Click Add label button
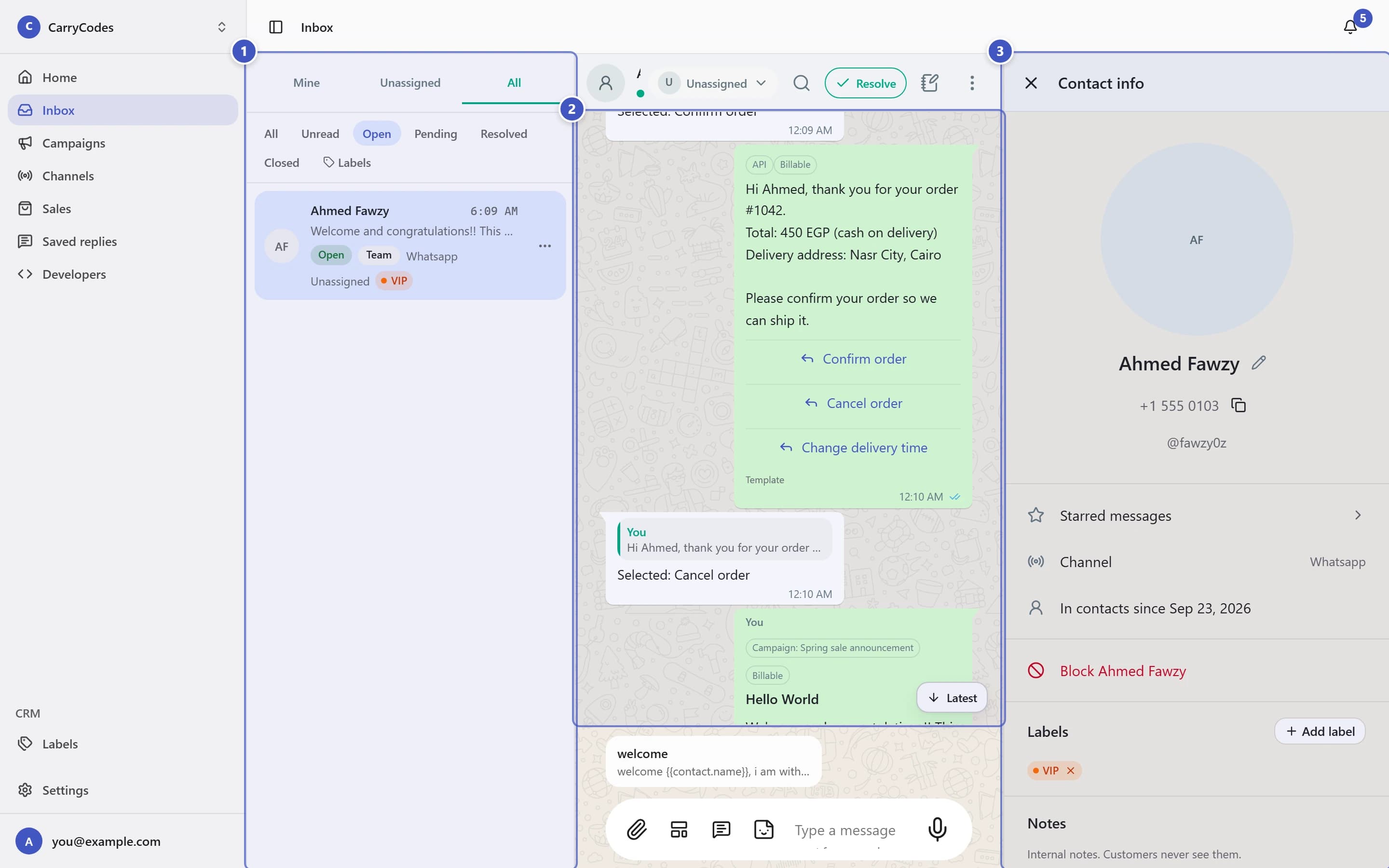This screenshot has height=868, width=1389. pos(1320,732)
